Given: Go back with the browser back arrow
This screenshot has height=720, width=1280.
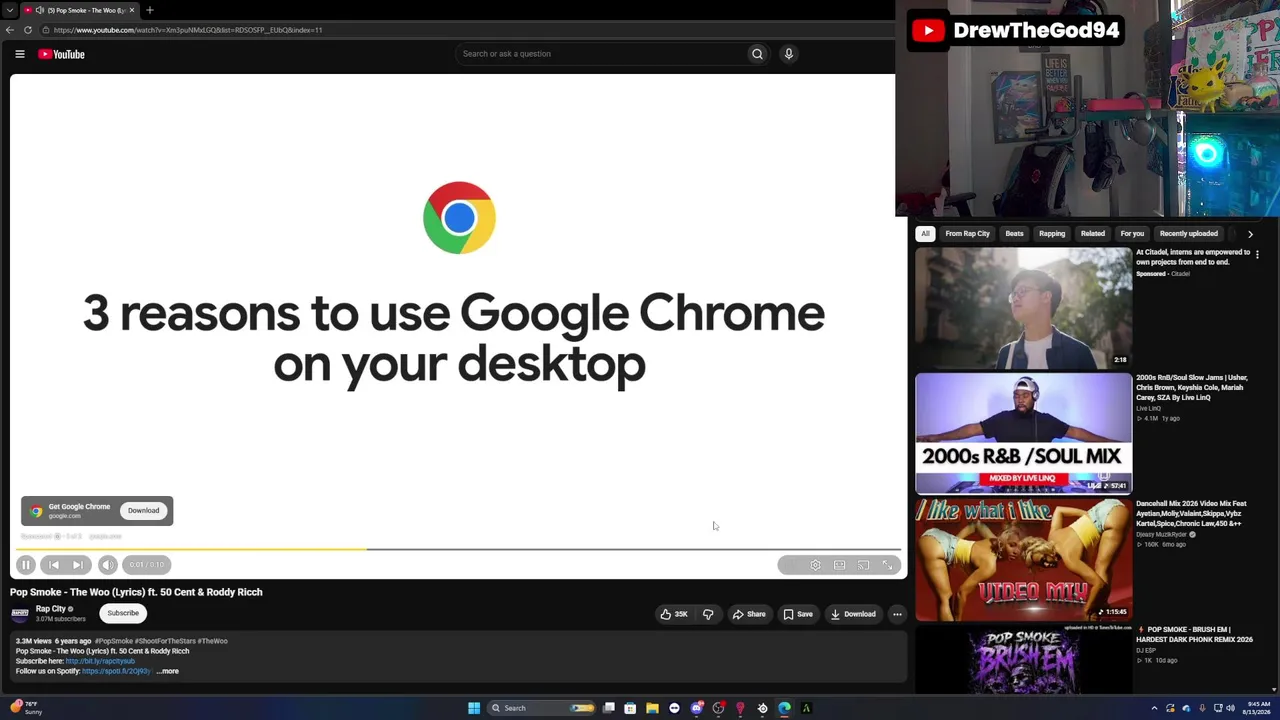Looking at the screenshot, I should coord(10,30).
